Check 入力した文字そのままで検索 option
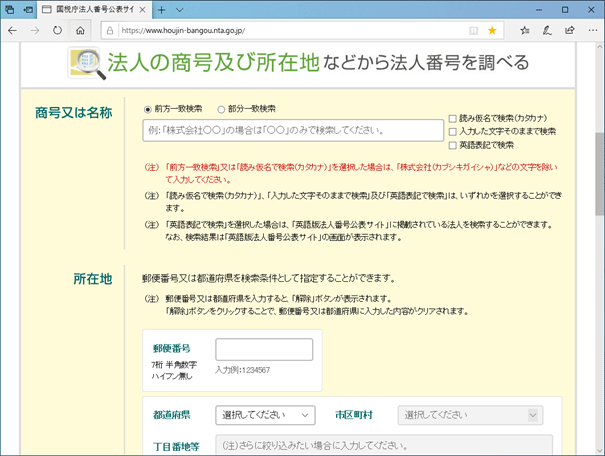The width and height of the screenshot is (605, 456). pyautogui.click(x=453, y=131)
